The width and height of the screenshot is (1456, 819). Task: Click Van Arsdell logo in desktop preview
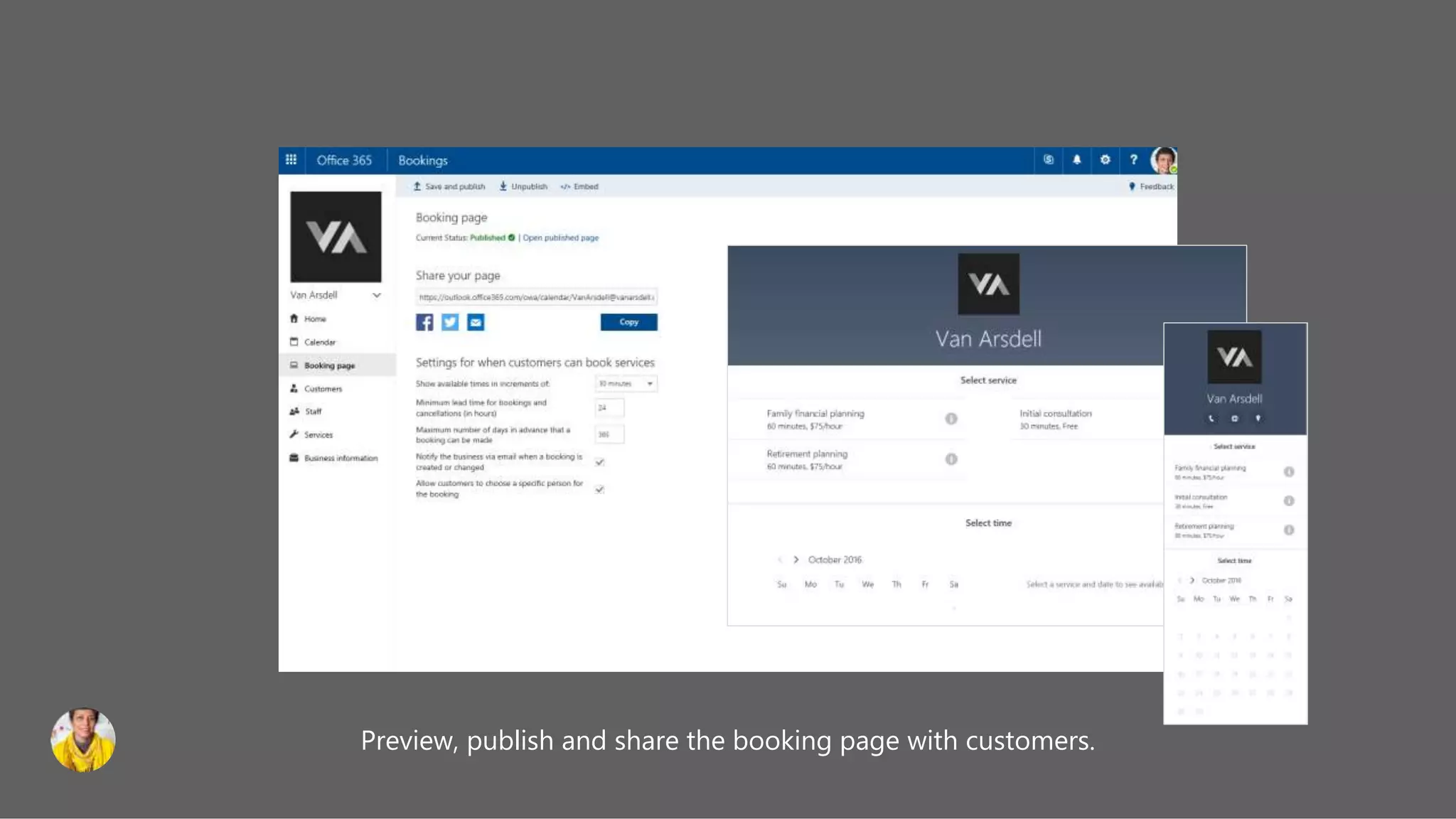point(988,284)
